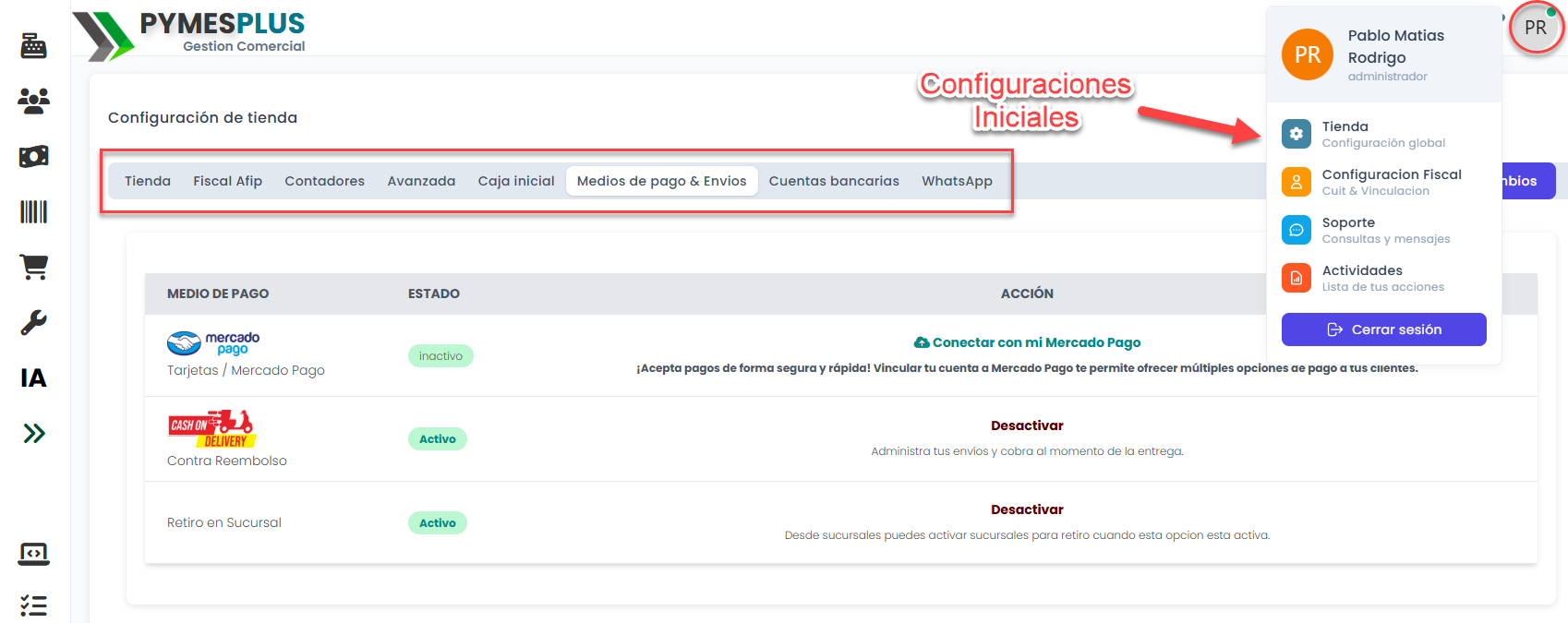1568x623 pixels.
Task: Open the barcode products icon in sidebar
Action: pos(33,211)
